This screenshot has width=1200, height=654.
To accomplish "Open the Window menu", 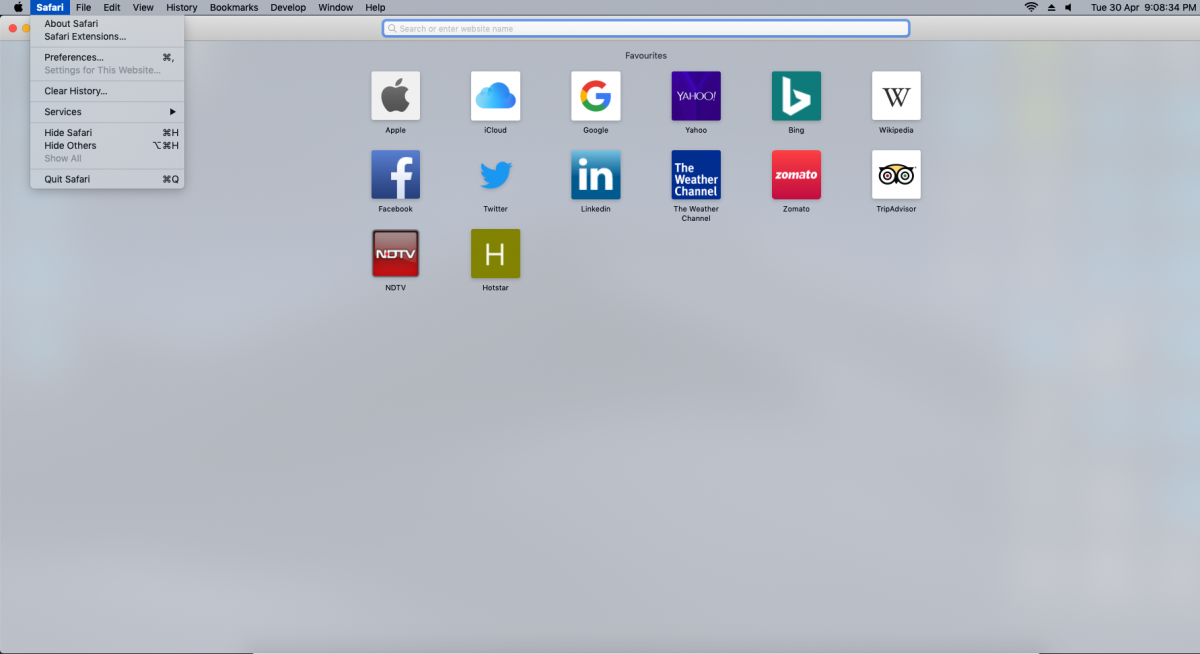I will pyautogui.click(x=335, y=7).
